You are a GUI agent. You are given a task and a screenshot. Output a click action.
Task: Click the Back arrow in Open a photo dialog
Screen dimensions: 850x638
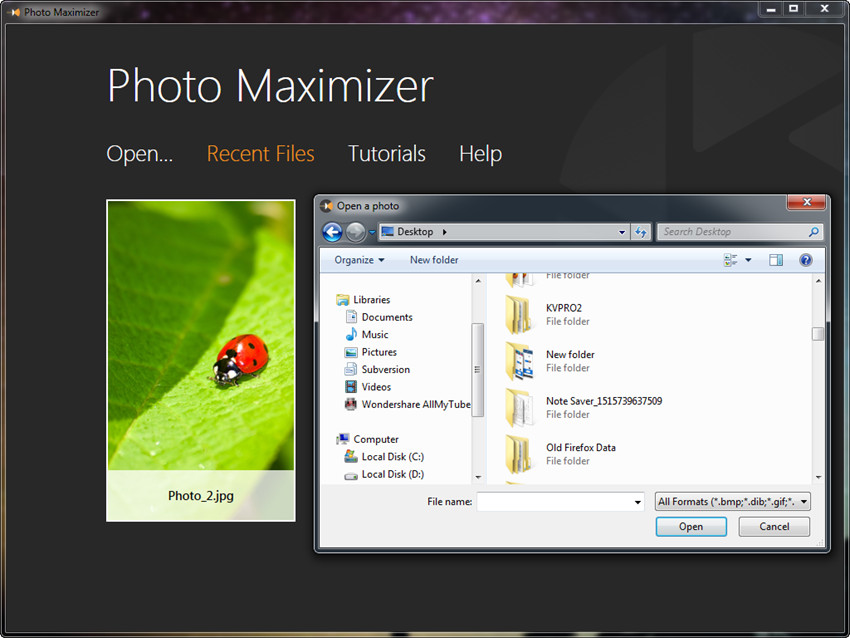pos(332,232)
